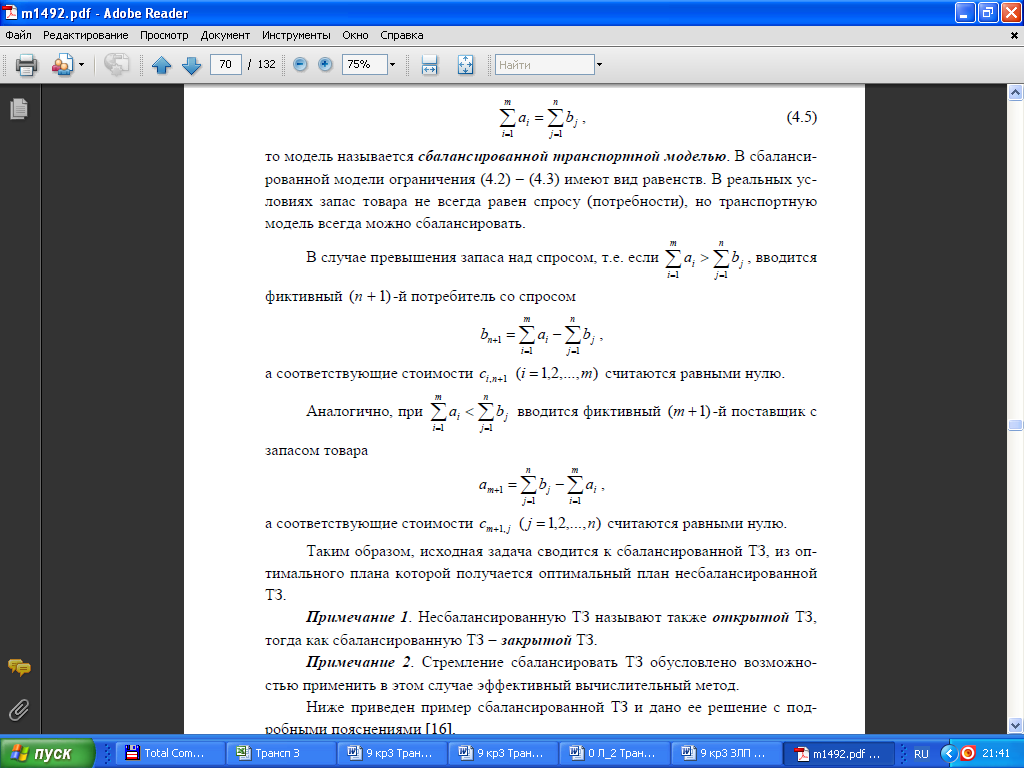Image resolution: width=1024 pixels, height=768 pixels.
Task: Open the zoom level dropdown arrow
Action: (392, 64)
